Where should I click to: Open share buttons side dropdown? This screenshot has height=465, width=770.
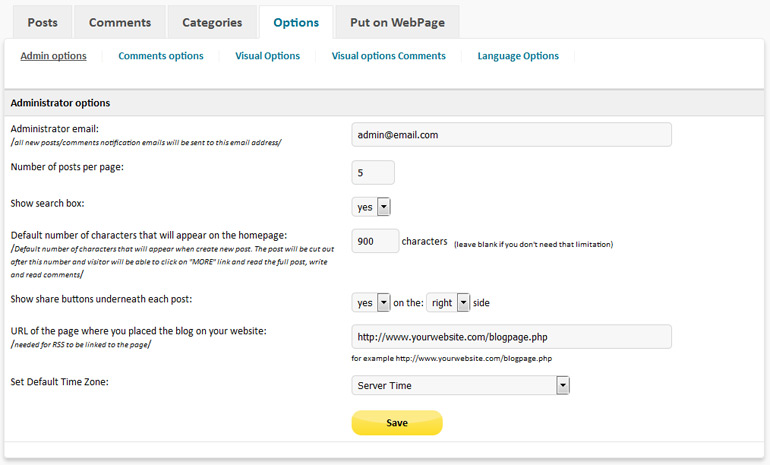tap(448, 302)
